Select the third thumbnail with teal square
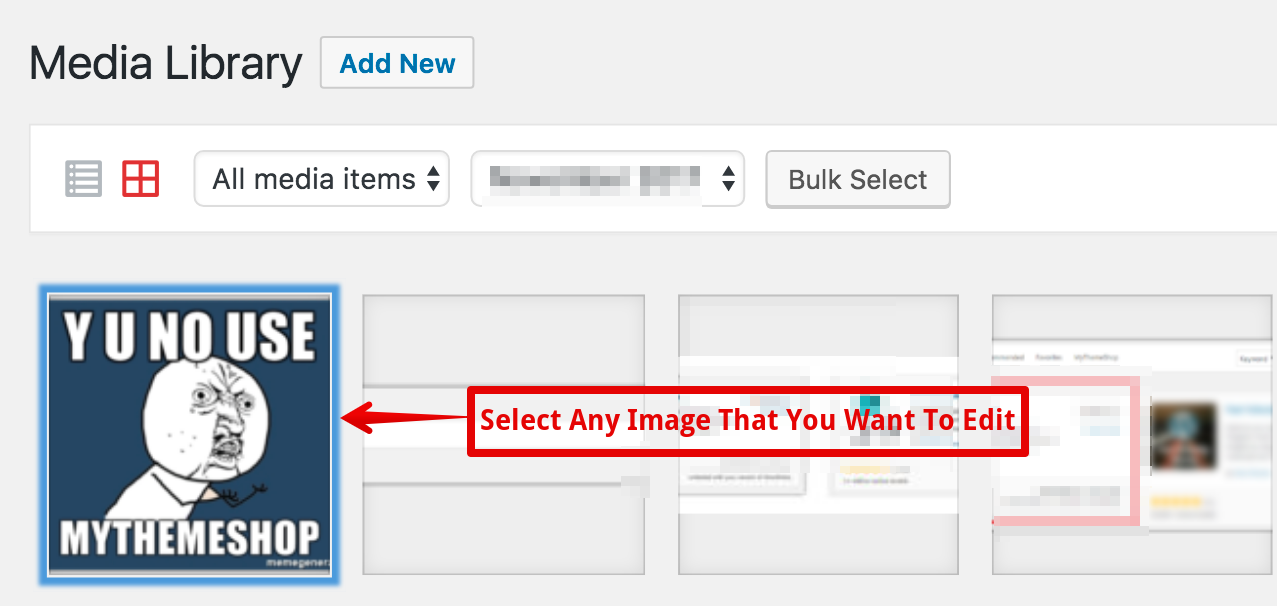 (x=819, y=435)
